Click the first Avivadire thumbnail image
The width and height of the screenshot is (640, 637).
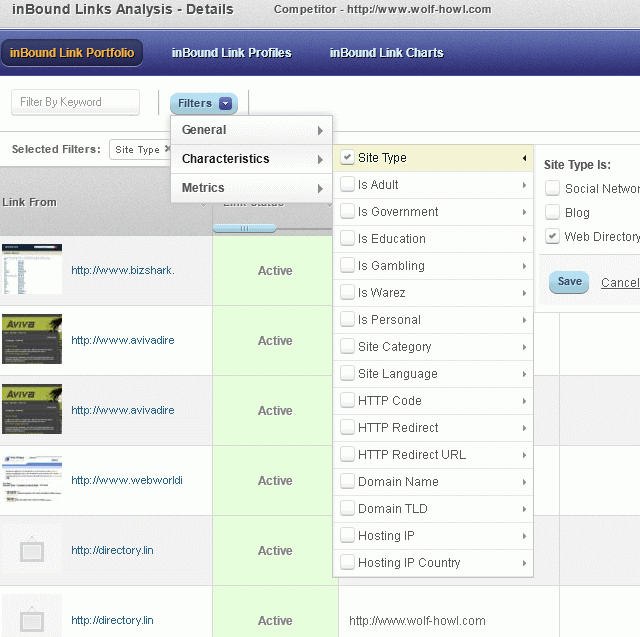32,340
